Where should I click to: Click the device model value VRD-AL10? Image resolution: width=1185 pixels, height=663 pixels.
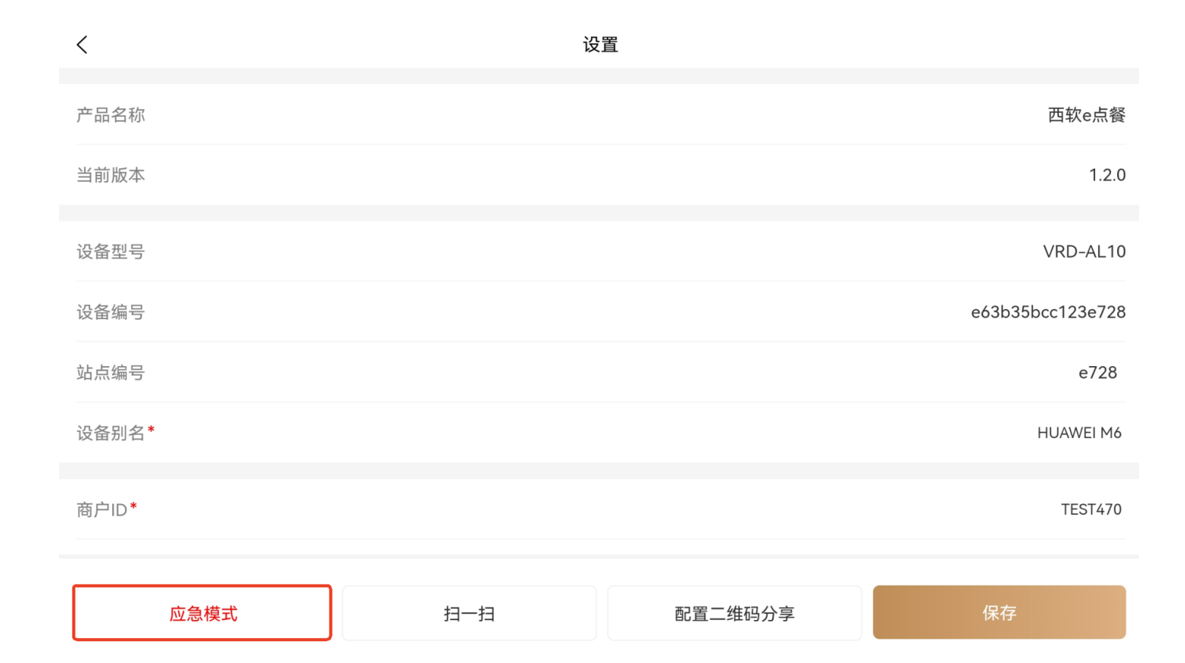tap(1084, 252)
